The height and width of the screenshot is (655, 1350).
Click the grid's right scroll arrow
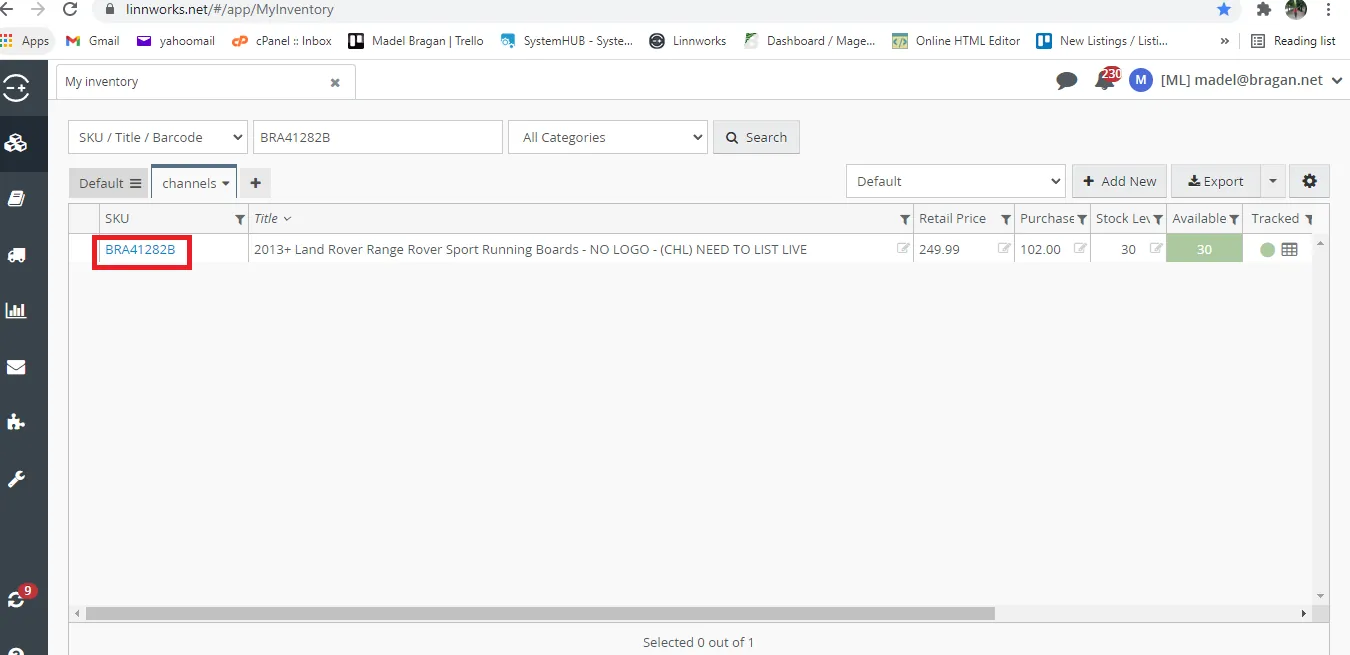point(1303,614)
